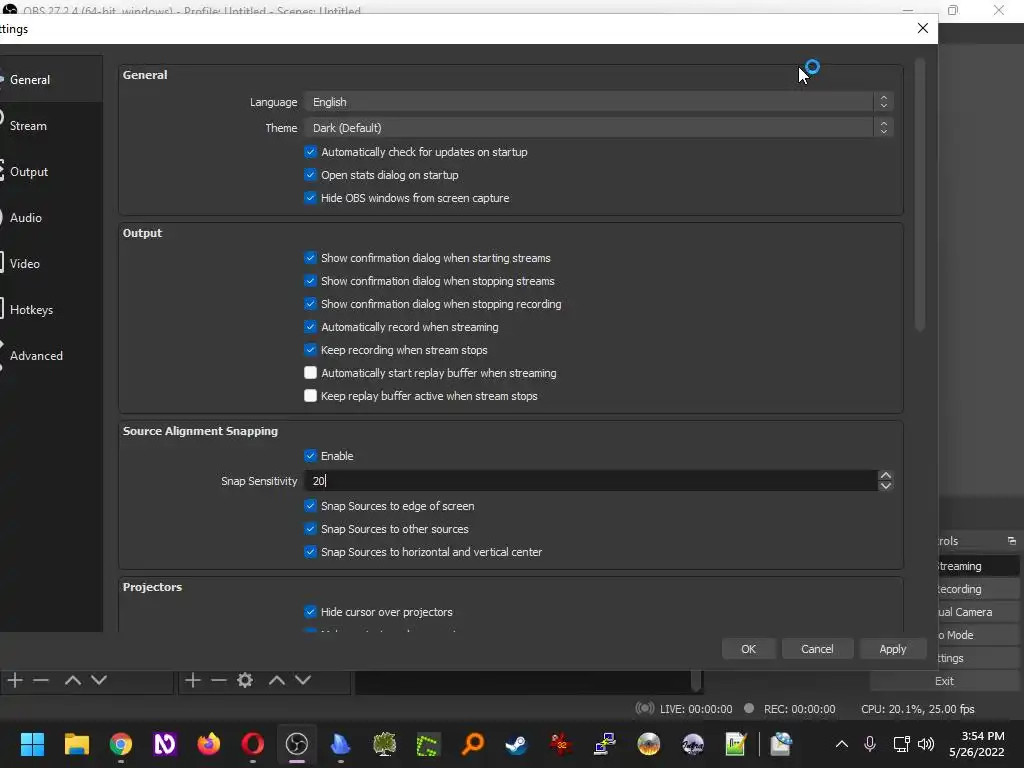
Task: Toggle Open stats dialog on startup
Action: [x=310, y=175]
